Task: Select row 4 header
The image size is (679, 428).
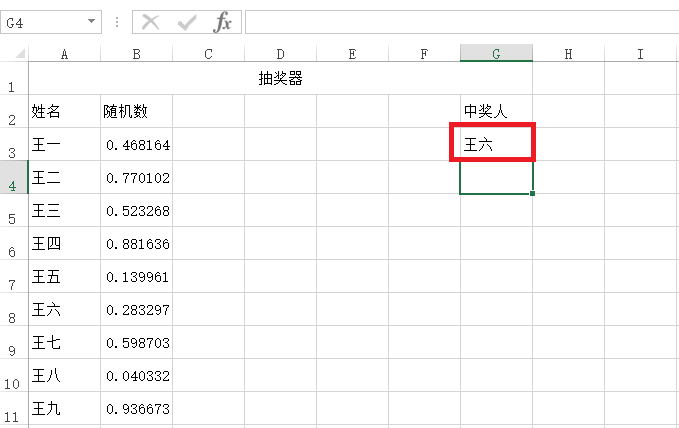Action: tap(14, 177)
